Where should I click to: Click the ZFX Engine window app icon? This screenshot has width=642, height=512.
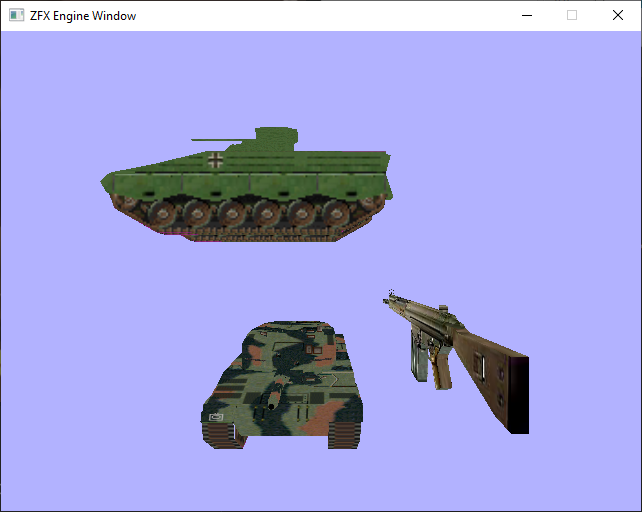coord(16,16)
